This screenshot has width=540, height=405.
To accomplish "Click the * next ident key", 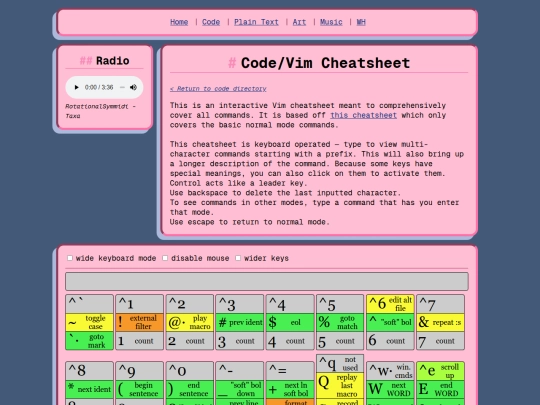I will 90,389.
